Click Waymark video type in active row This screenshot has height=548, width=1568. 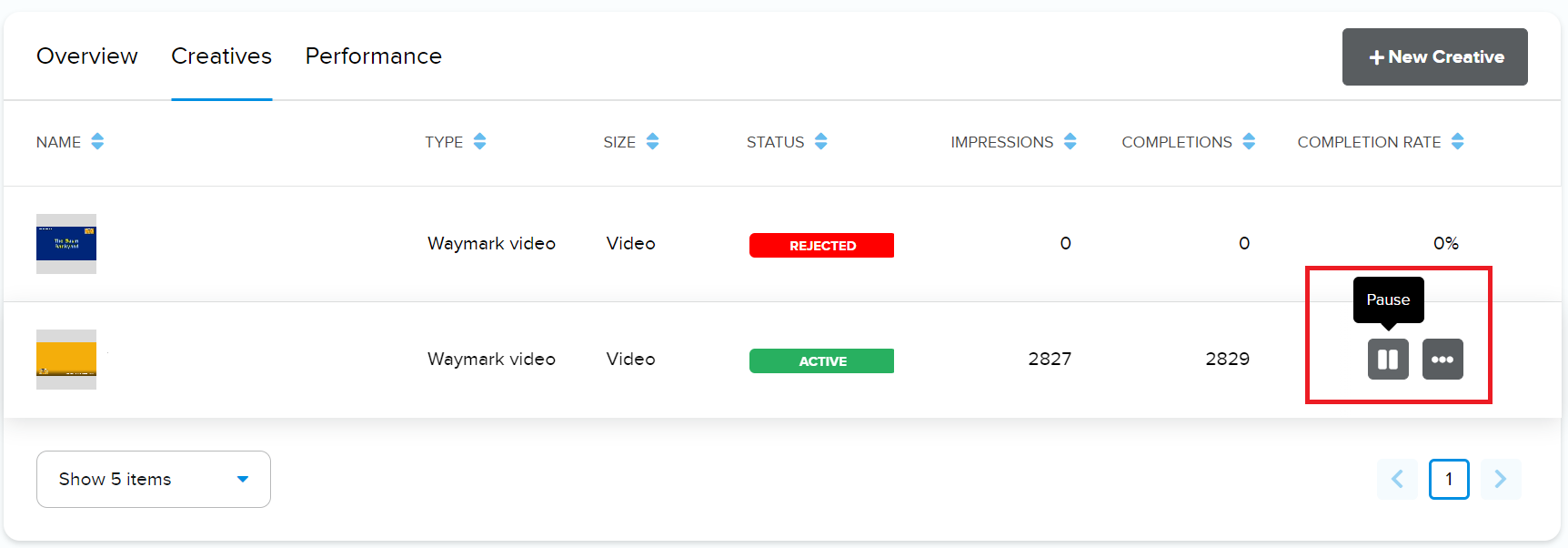coord(491,359)
